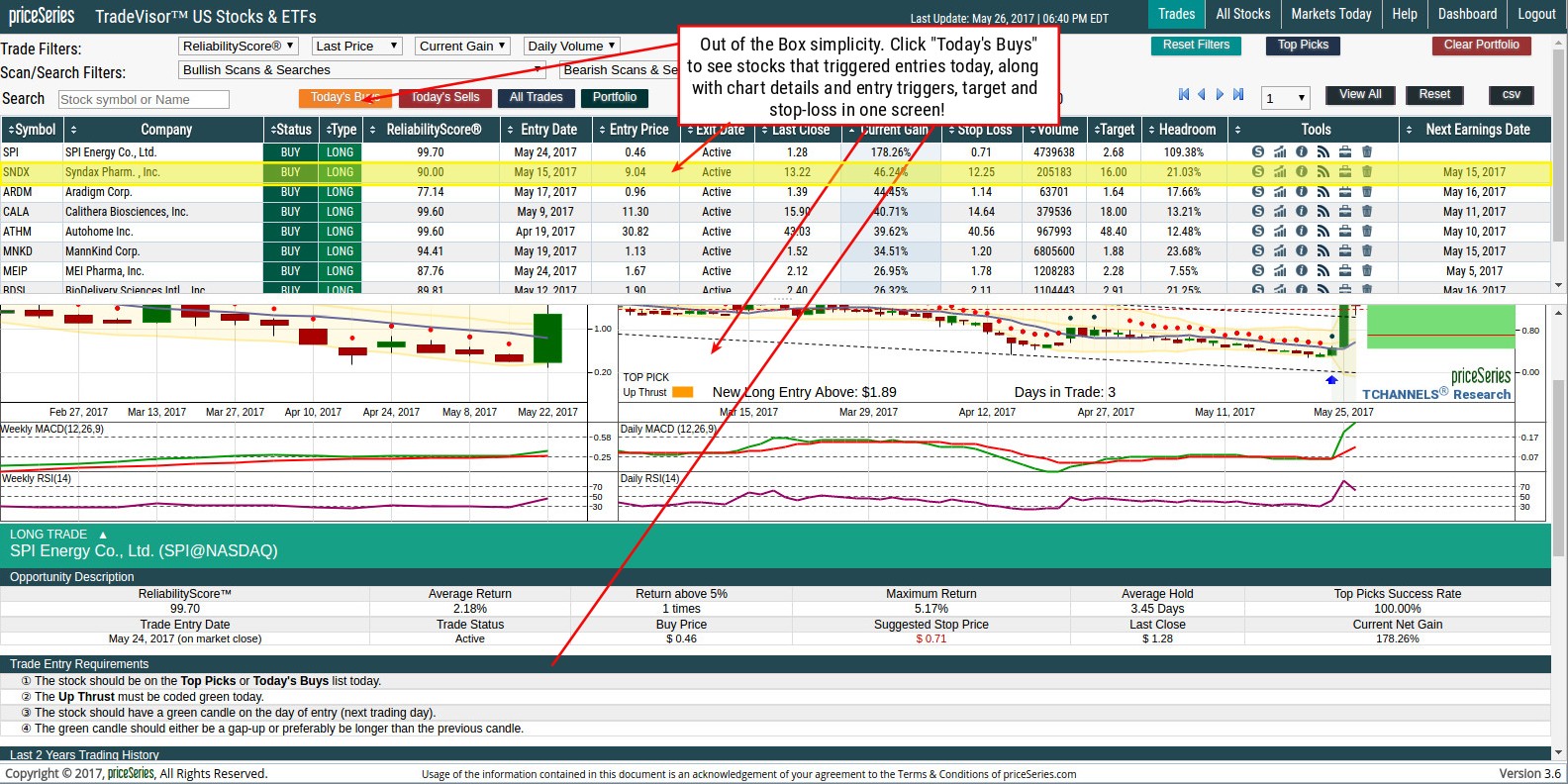Open the chart tool for SPI Energy row
This screenshot has width=1568, height=784.
[x=1280, y=151]
